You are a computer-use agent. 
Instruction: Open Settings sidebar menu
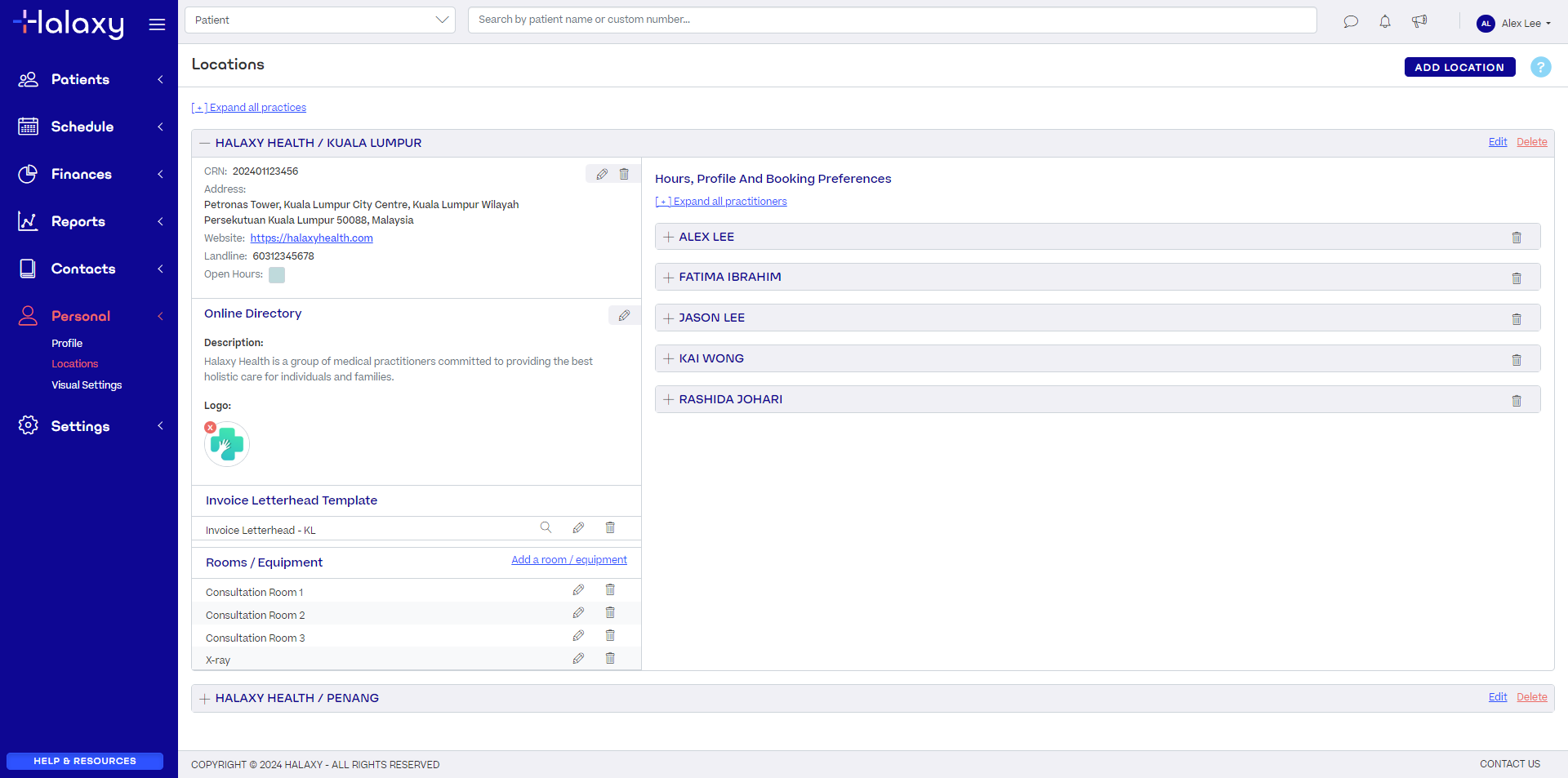(89, 426)
